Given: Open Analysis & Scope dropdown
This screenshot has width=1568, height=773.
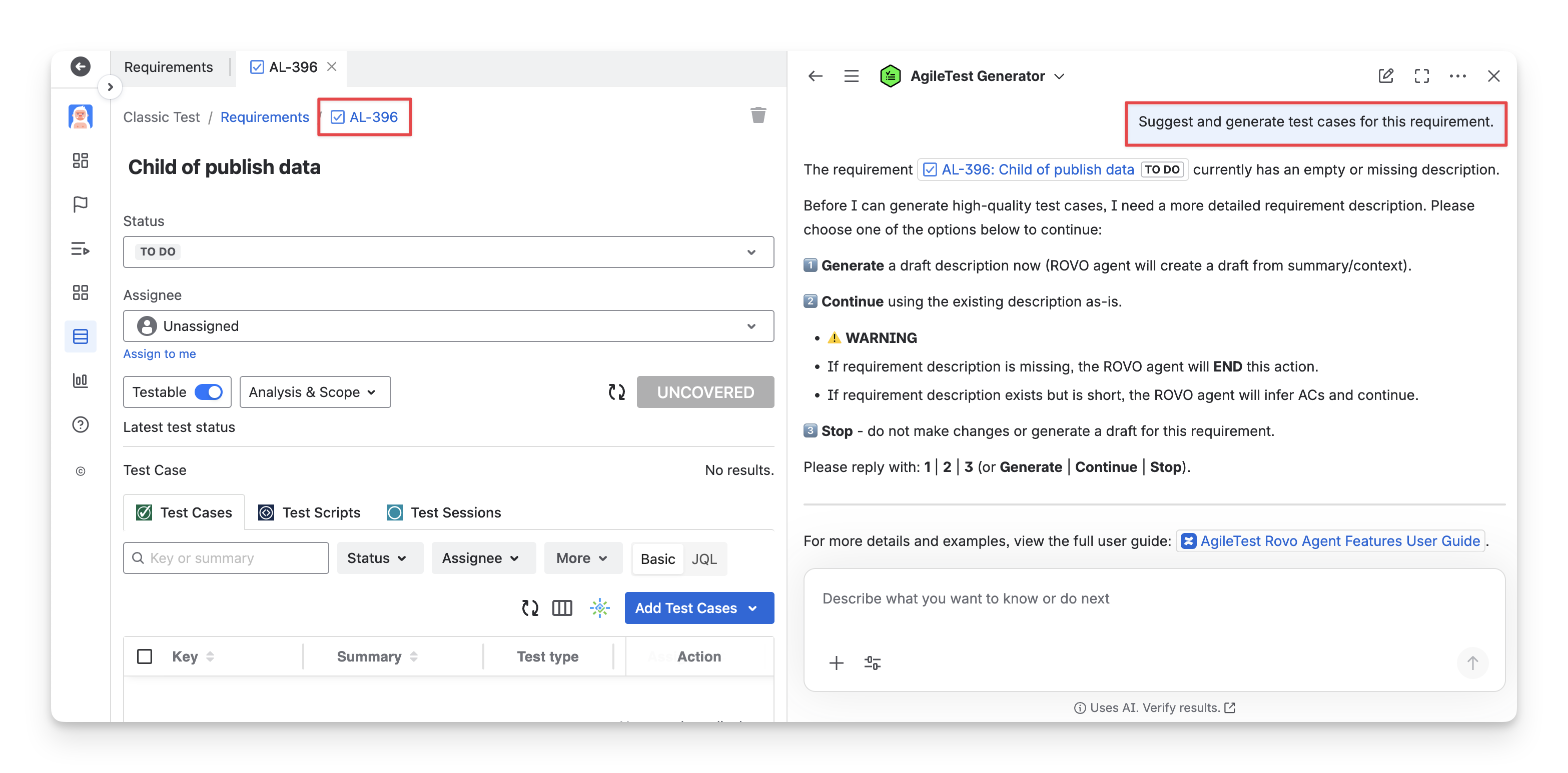Looking at the screenshot, I should click(x=315, y=392).
